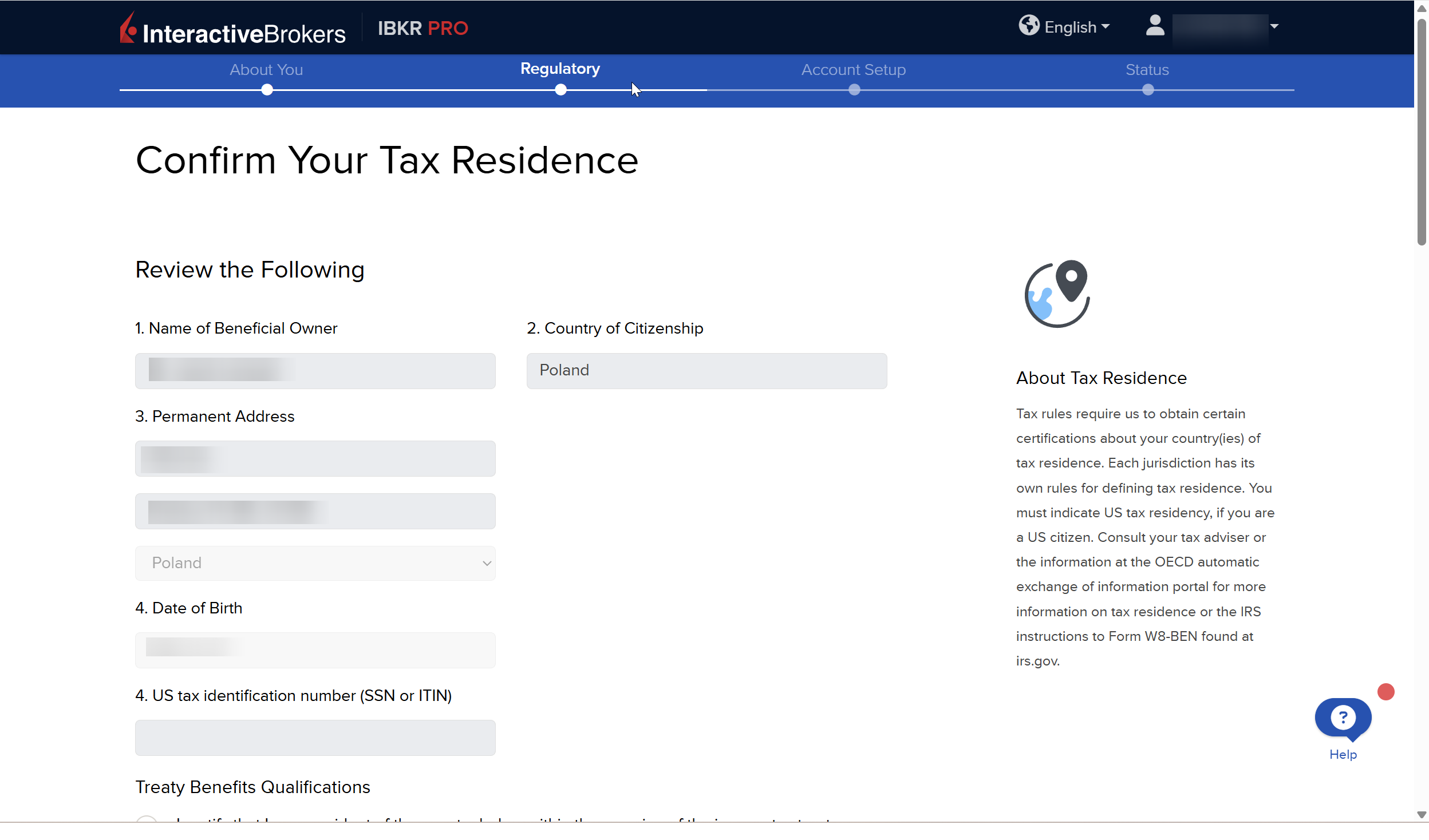The width and height of the screenshot is (1429, 840).
Task: Click the globe language icon
Action: (1029, 25)
